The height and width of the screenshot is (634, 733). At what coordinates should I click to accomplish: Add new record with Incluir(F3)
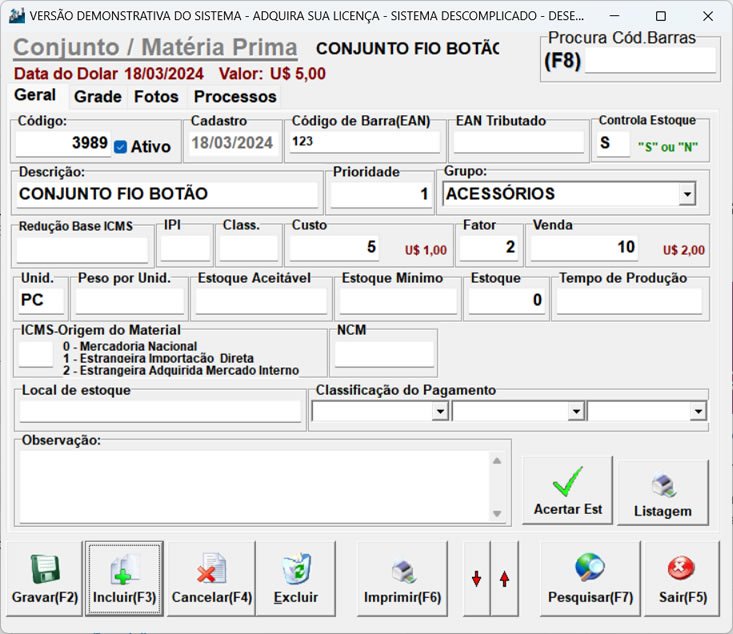coord(124,579)
